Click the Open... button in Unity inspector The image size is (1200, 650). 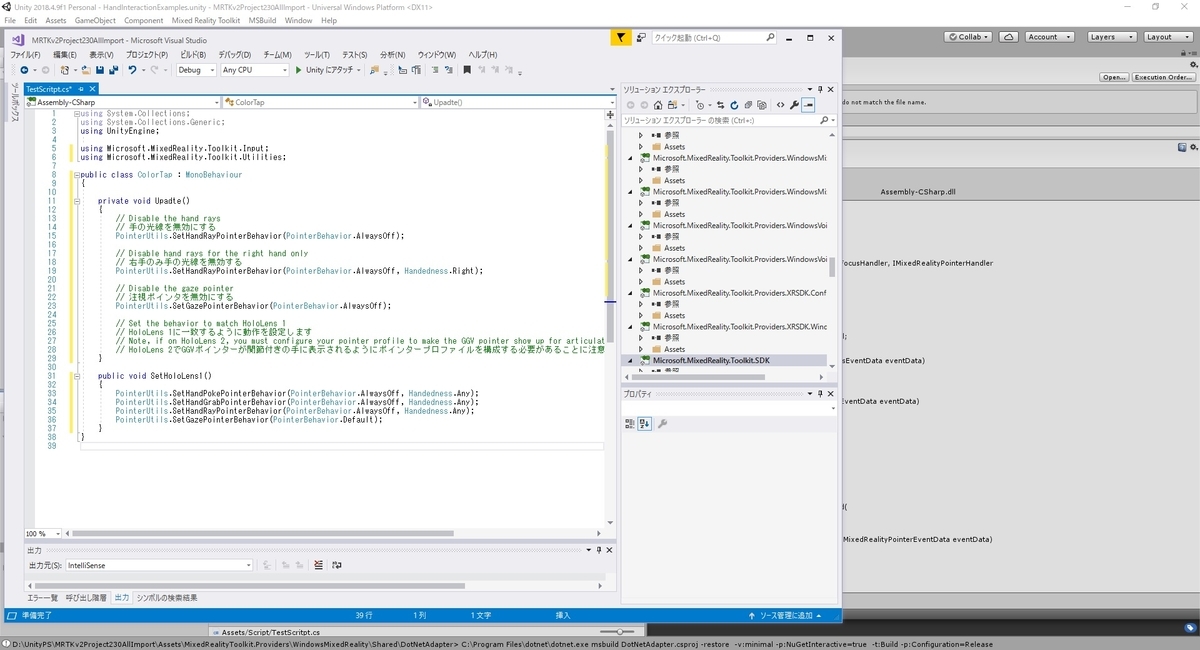1114,77
